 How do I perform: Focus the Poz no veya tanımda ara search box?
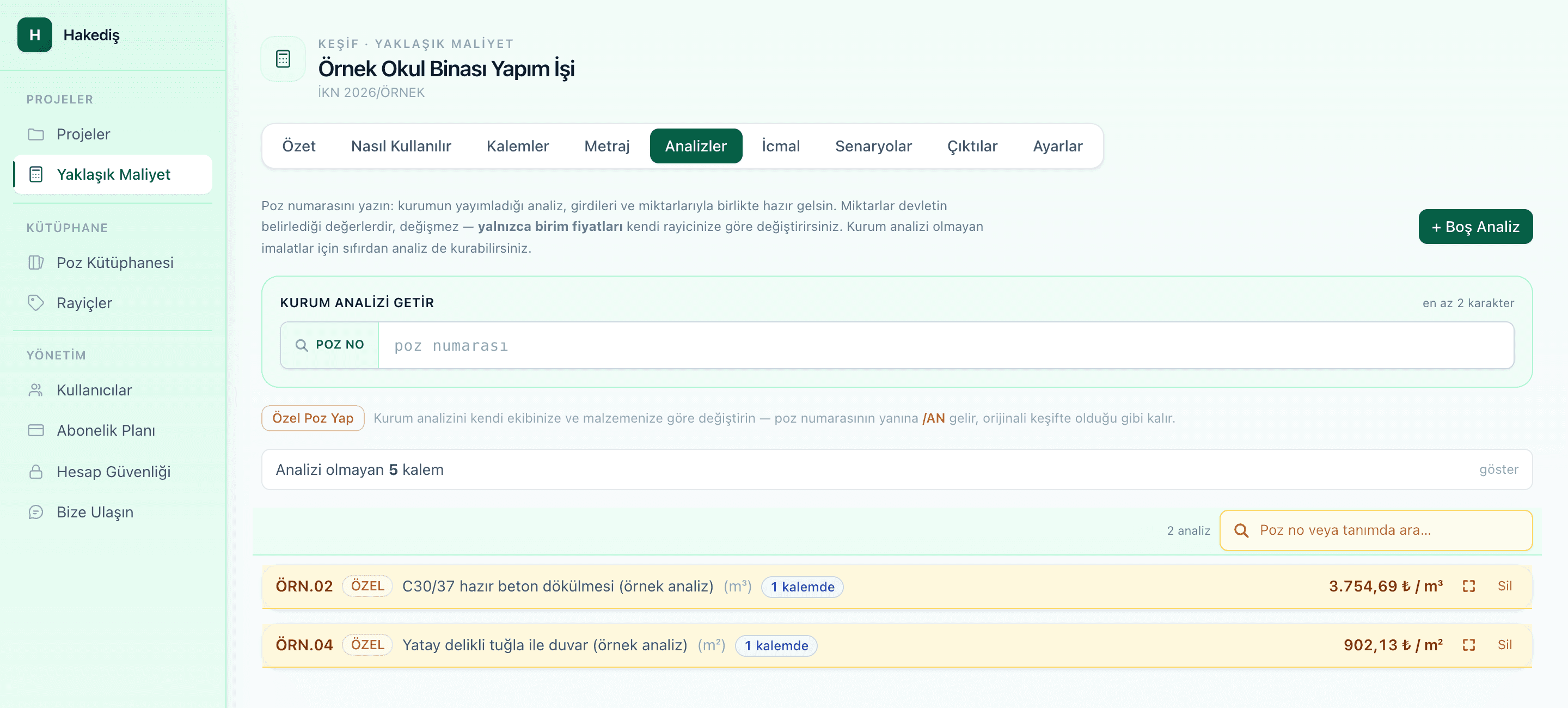1376,530
